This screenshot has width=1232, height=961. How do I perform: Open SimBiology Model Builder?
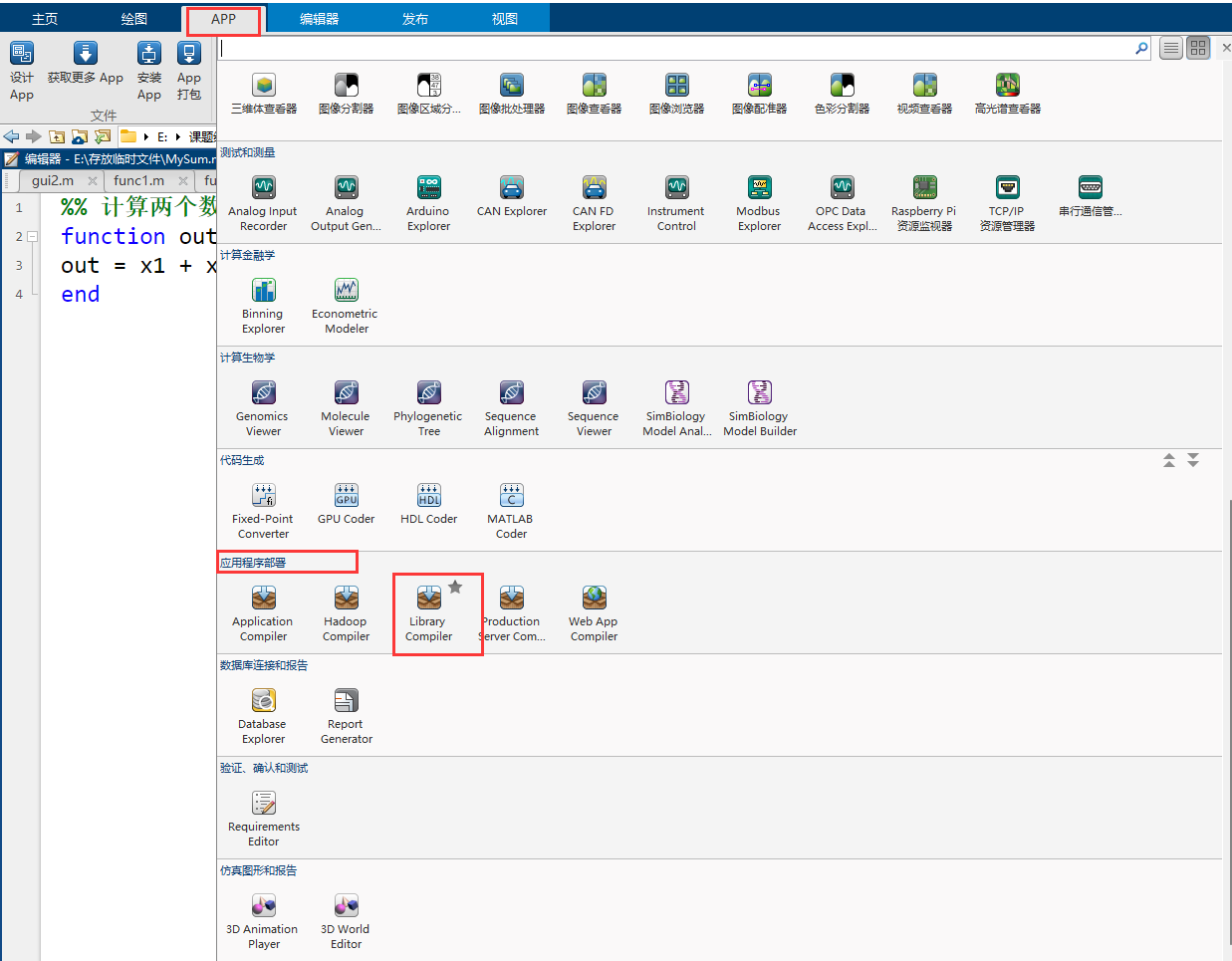(760, 408)
